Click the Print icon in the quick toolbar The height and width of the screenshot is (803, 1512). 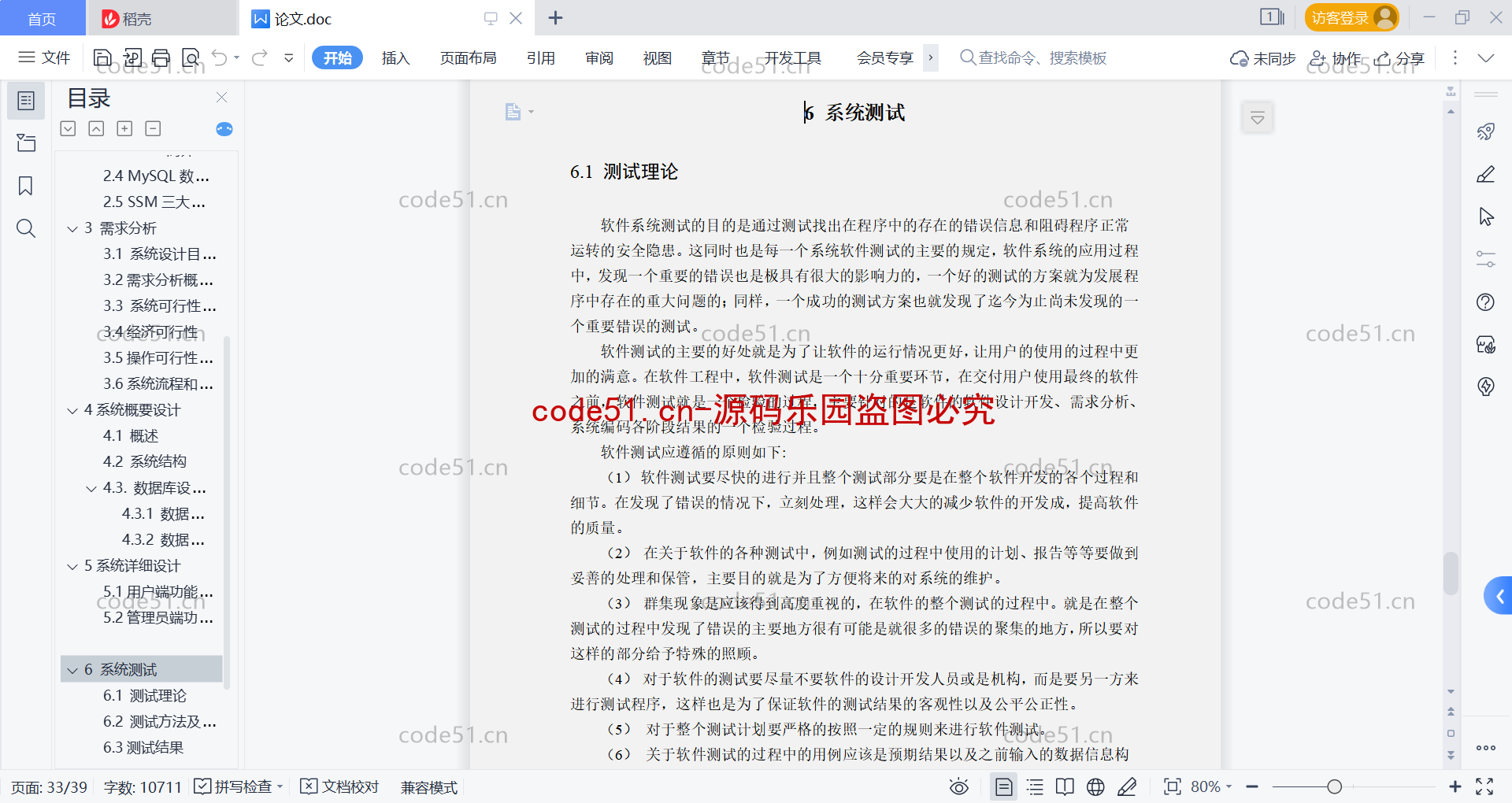click(161, 57)
